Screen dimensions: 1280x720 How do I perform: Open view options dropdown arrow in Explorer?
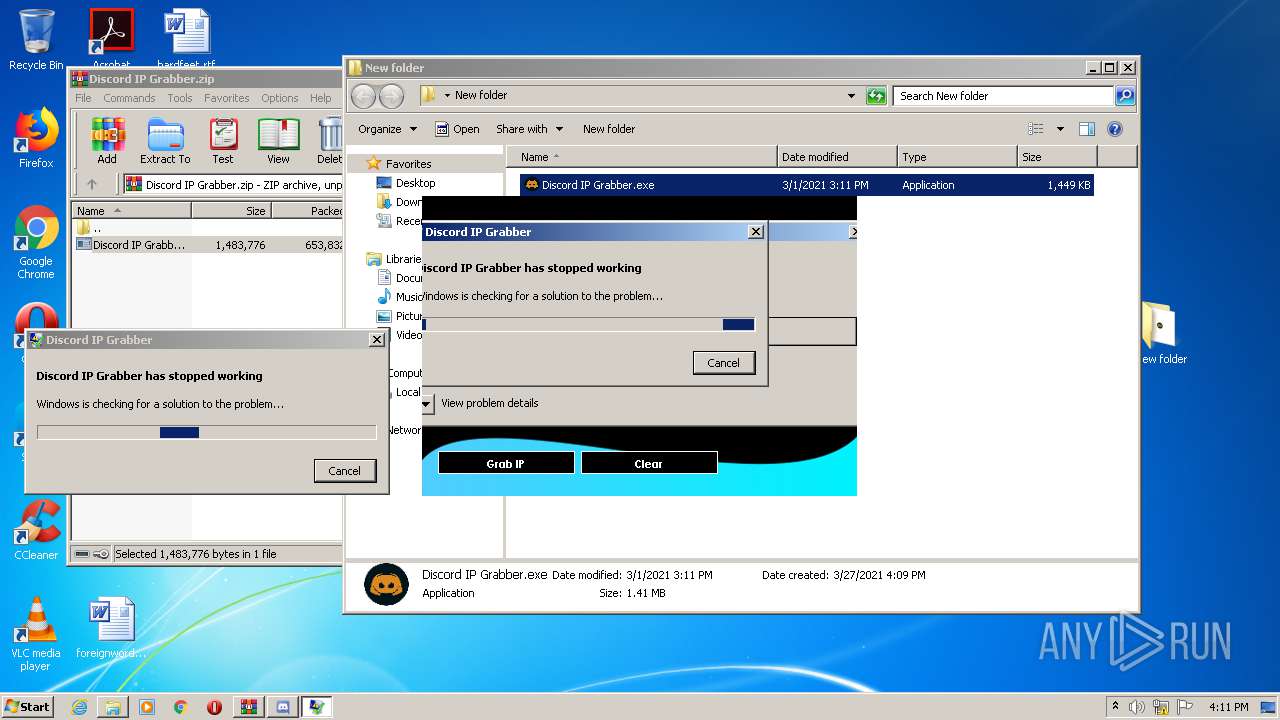[1060, 129]
